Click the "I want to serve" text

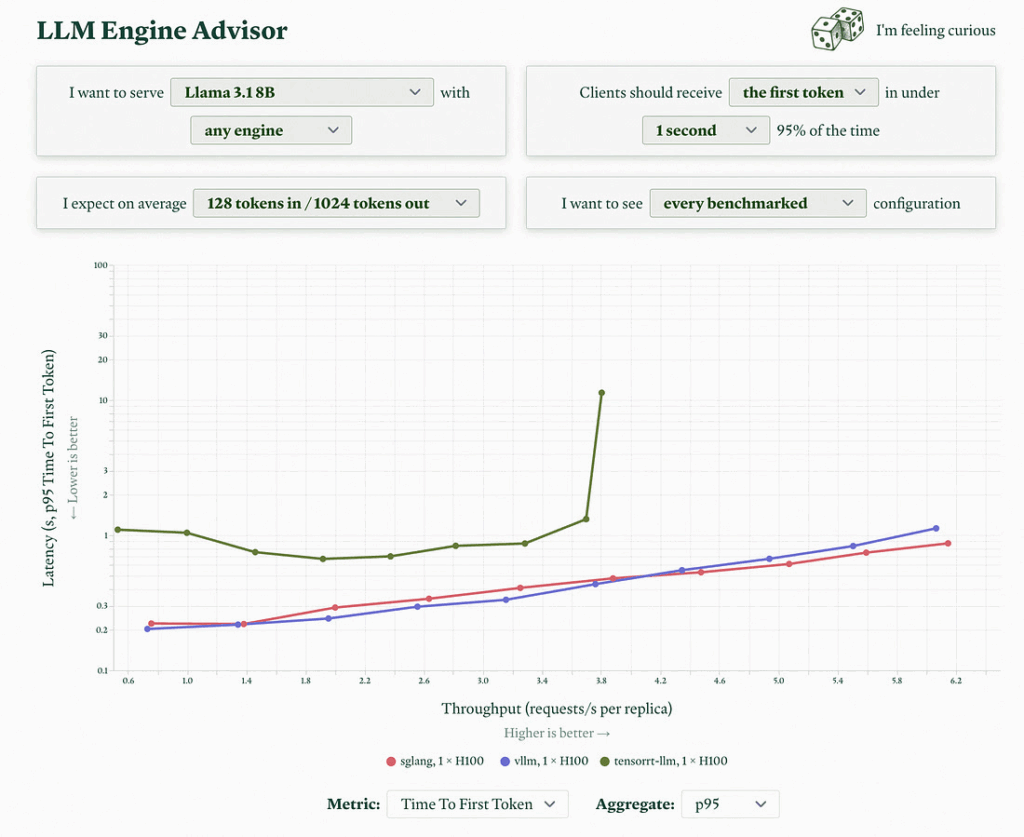116,93
